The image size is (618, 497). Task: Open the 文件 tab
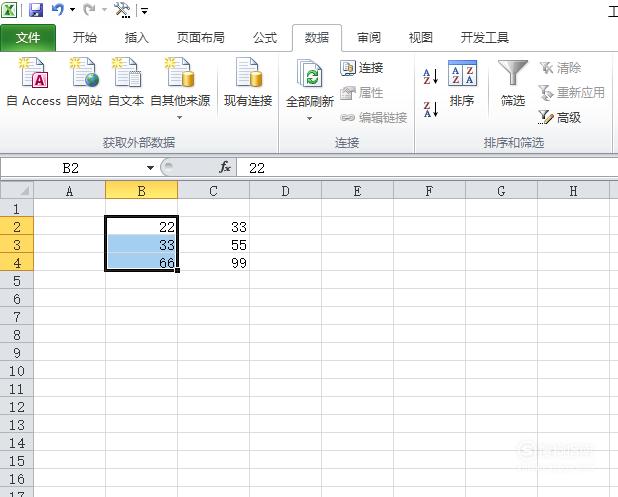point(28,38)
